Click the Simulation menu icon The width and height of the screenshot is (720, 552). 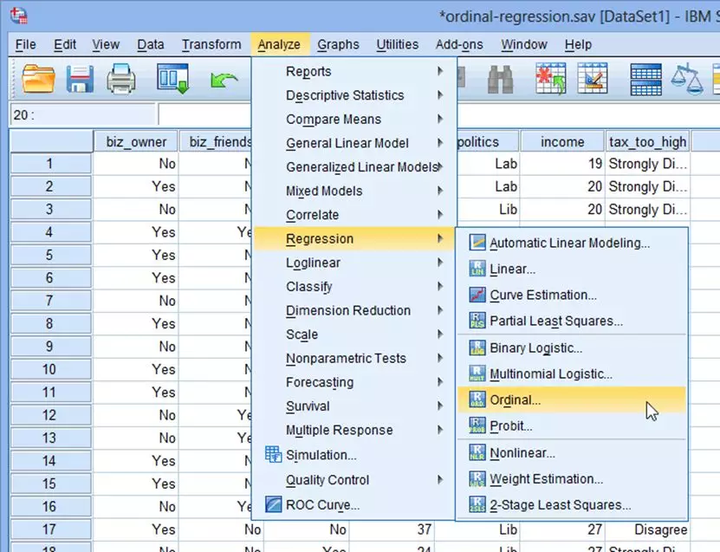(x=273, y=455)
